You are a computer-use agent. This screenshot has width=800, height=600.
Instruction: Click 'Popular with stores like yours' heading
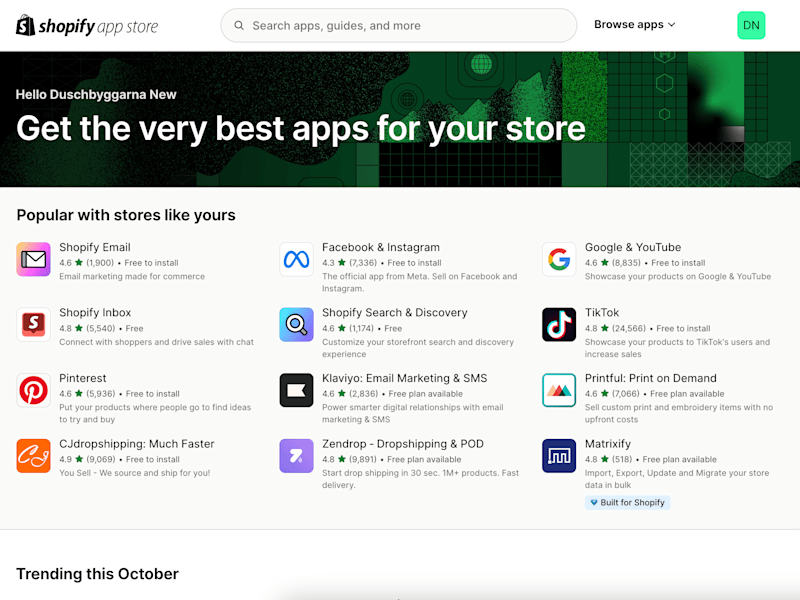(x=126, y=215)
